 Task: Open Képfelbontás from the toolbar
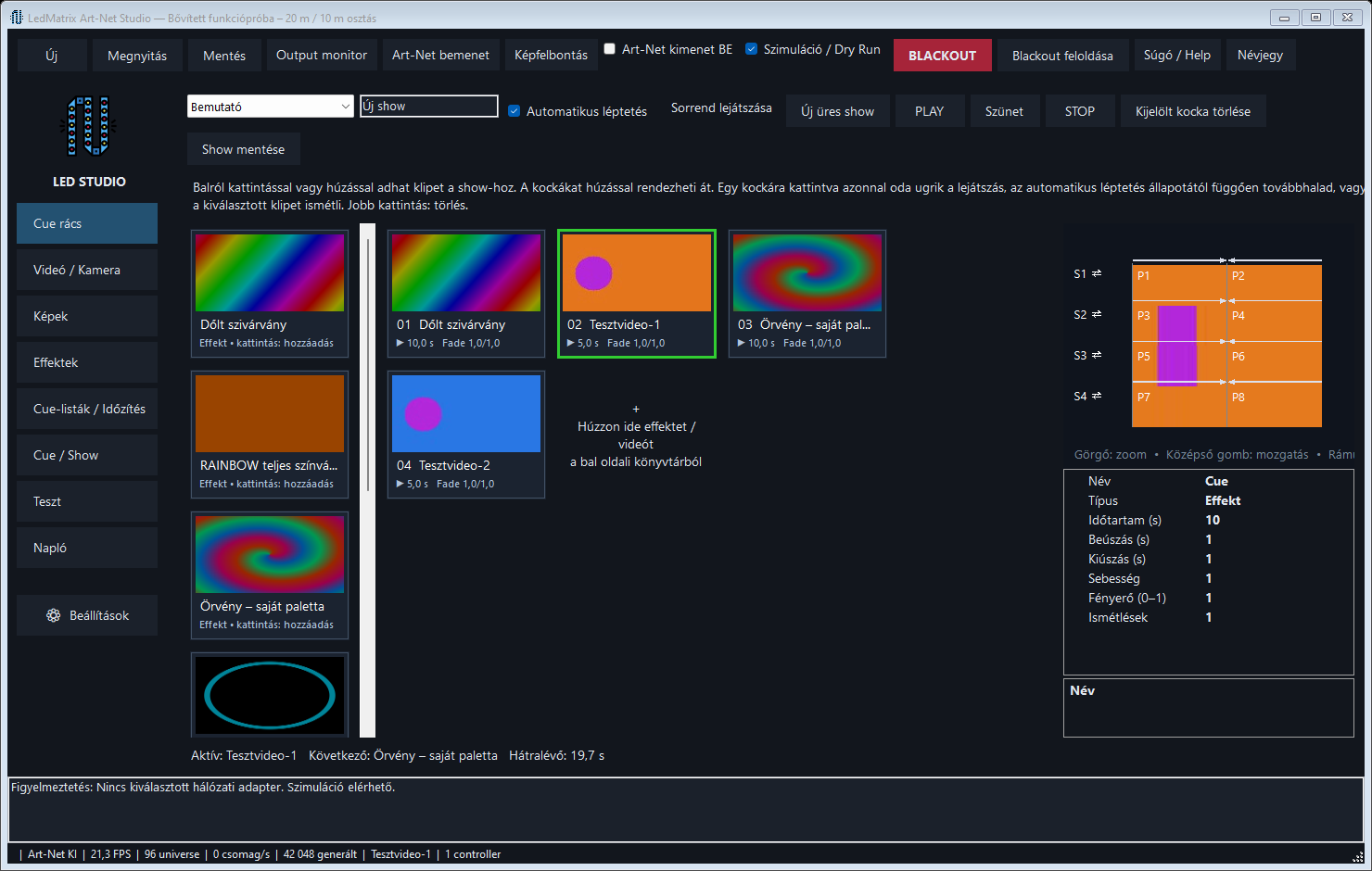coord(552,55)
